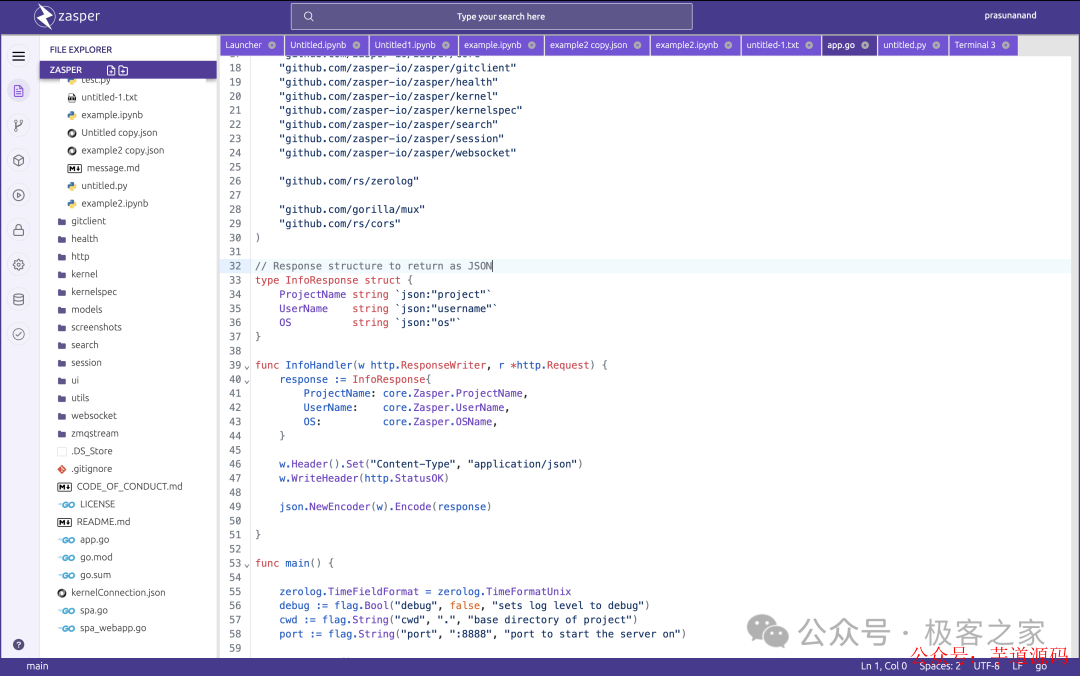Close the Launcher tab
Image resolution: width=1080 pixels, height=676 pixels.
click(272, 45)
